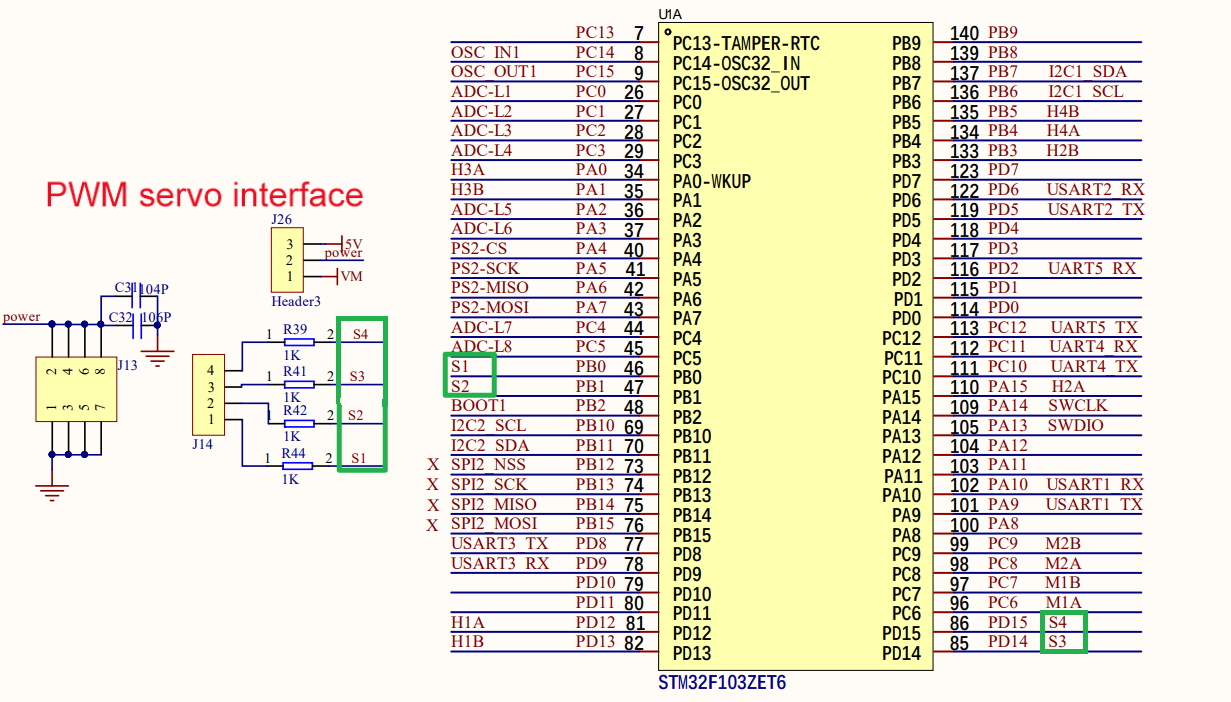Select the ADC-L1 net label
1231x702 pixels.
[481, 92]
